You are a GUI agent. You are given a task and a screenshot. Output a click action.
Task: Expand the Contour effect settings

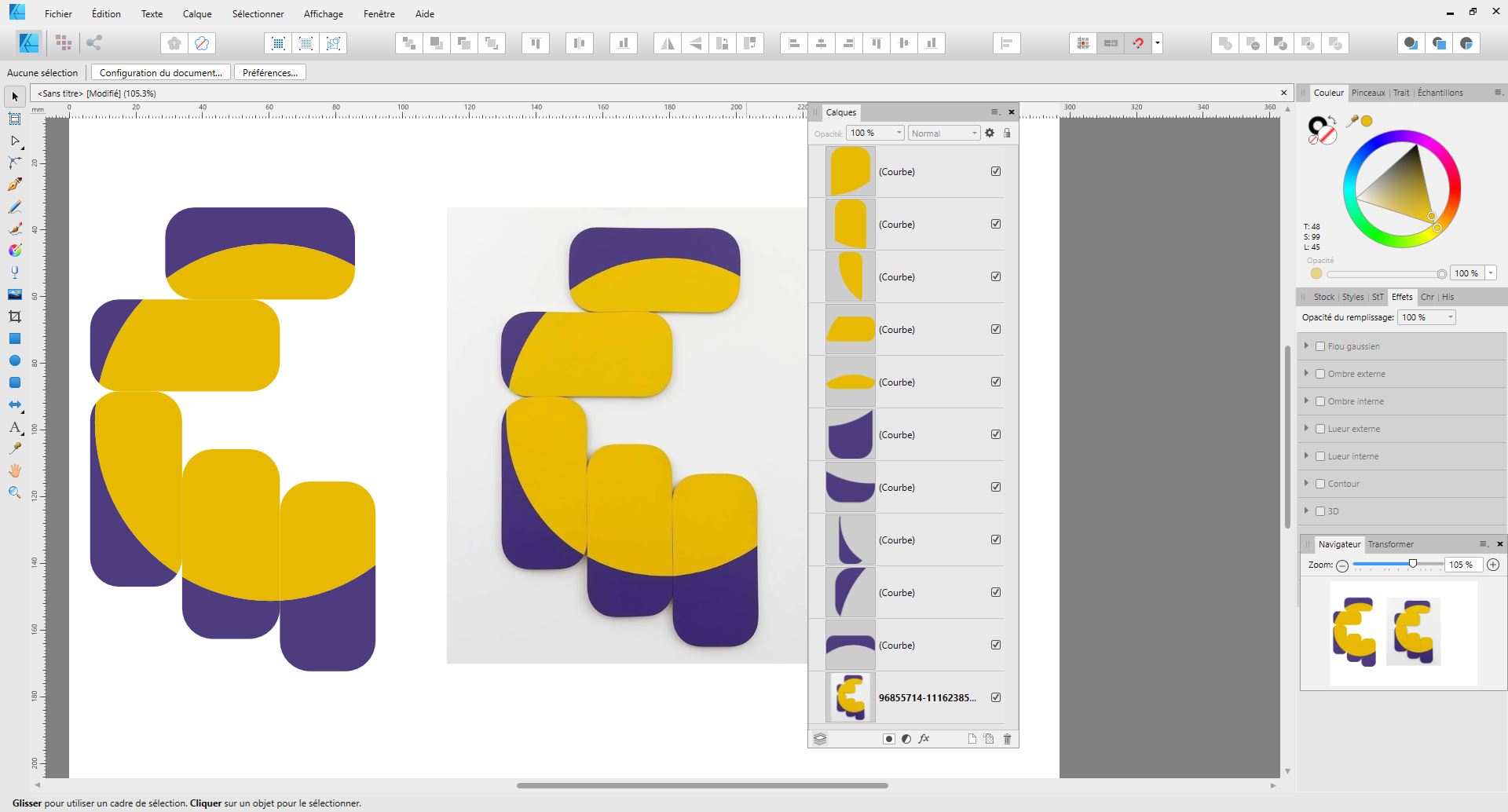(1306, 483)
